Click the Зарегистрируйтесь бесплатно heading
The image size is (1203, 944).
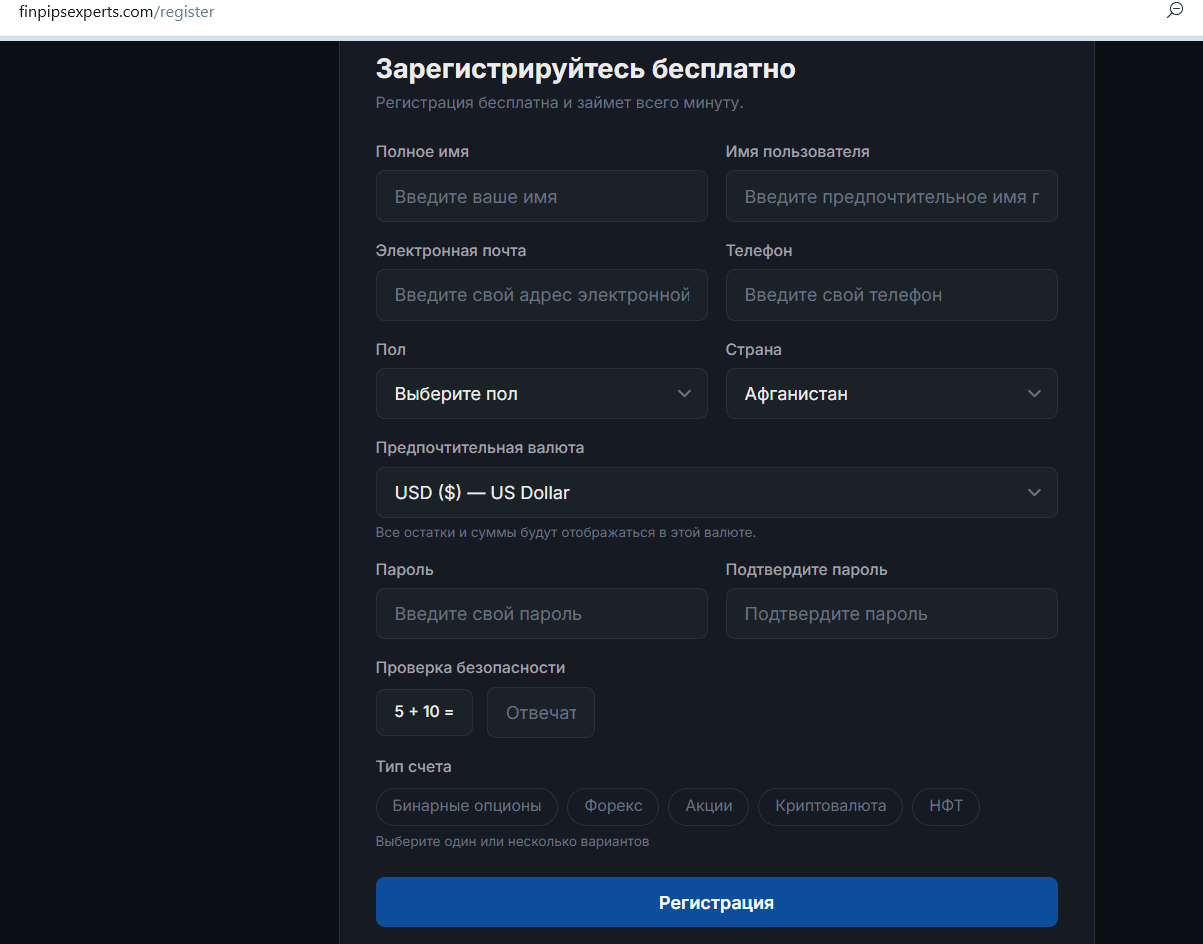(585, 69)
